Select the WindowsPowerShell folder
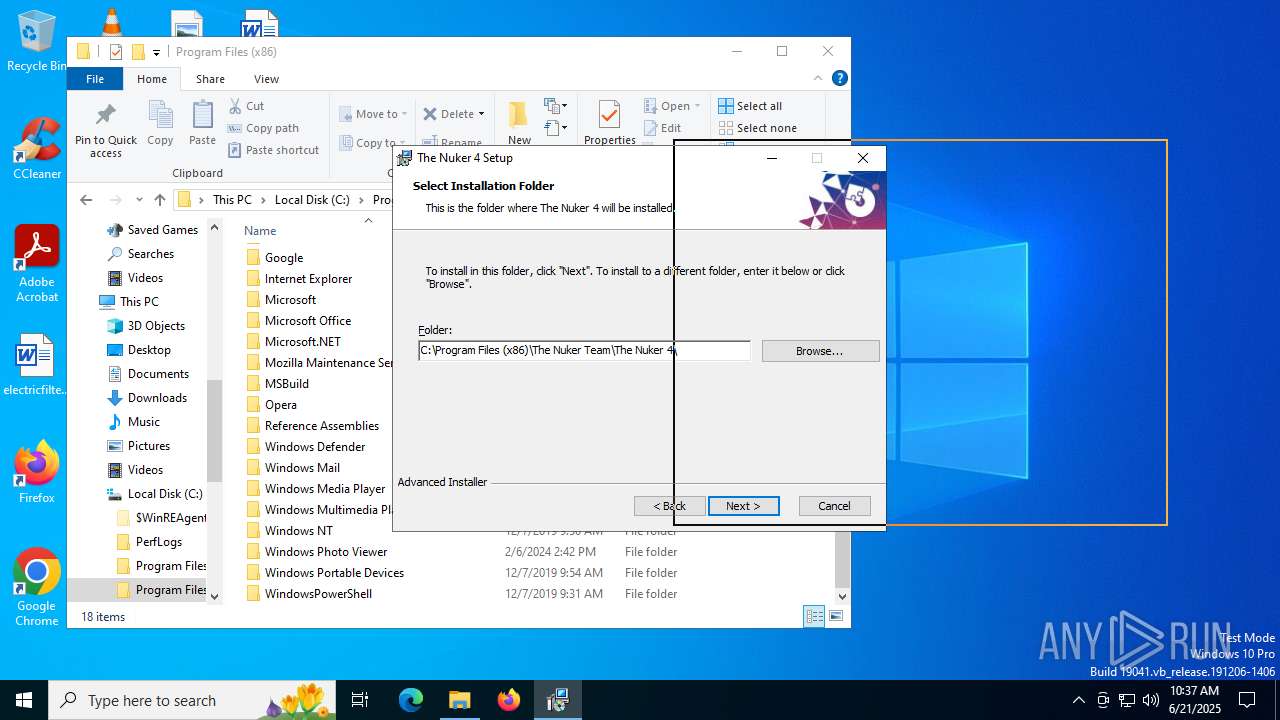Screen dimensions: 1280x720 pyautogui.click(x=318, y=594)
